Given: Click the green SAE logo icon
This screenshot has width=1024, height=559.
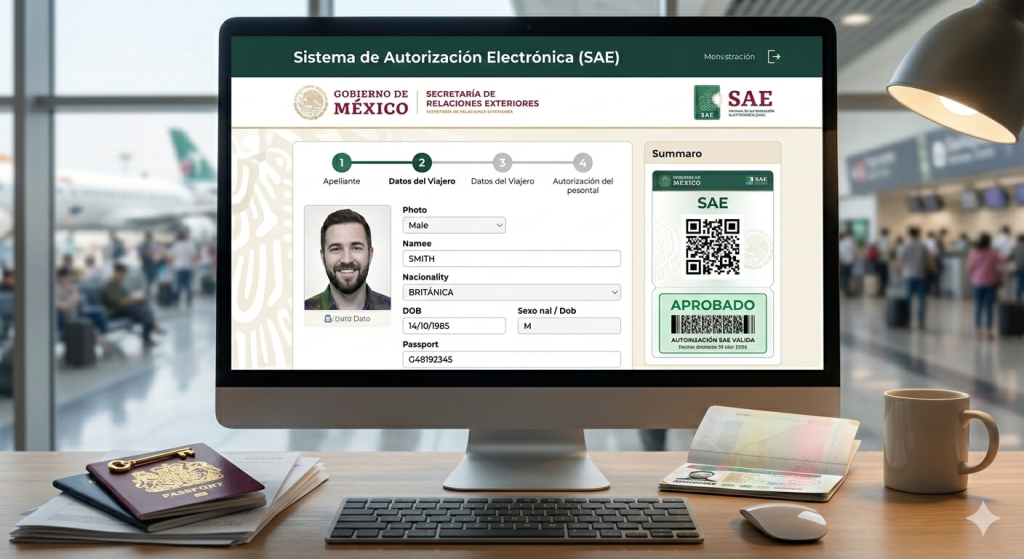Looking at the screenshot, I should (707, 103).
